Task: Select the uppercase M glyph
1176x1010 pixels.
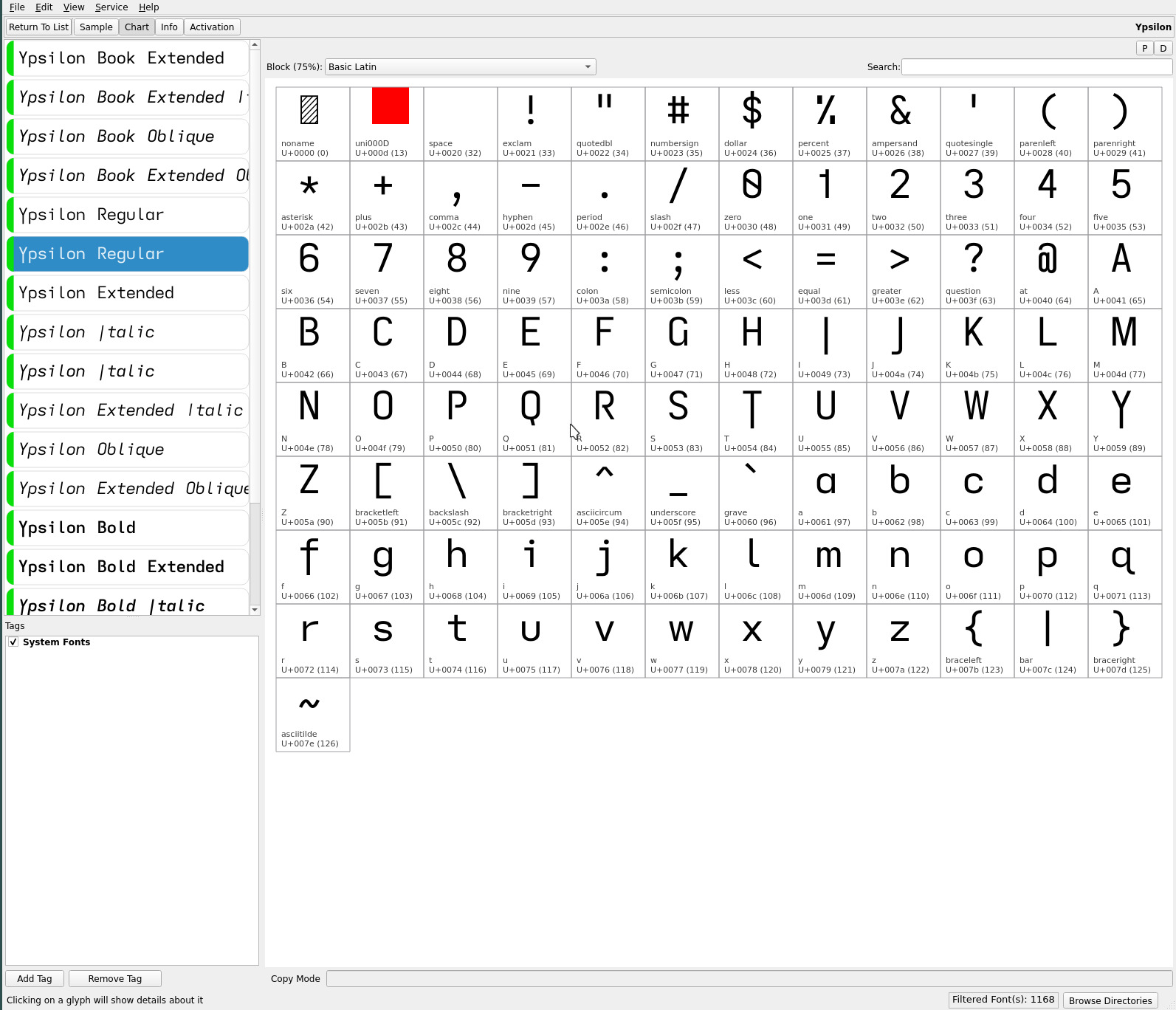Action: (x=1125, y=346)
